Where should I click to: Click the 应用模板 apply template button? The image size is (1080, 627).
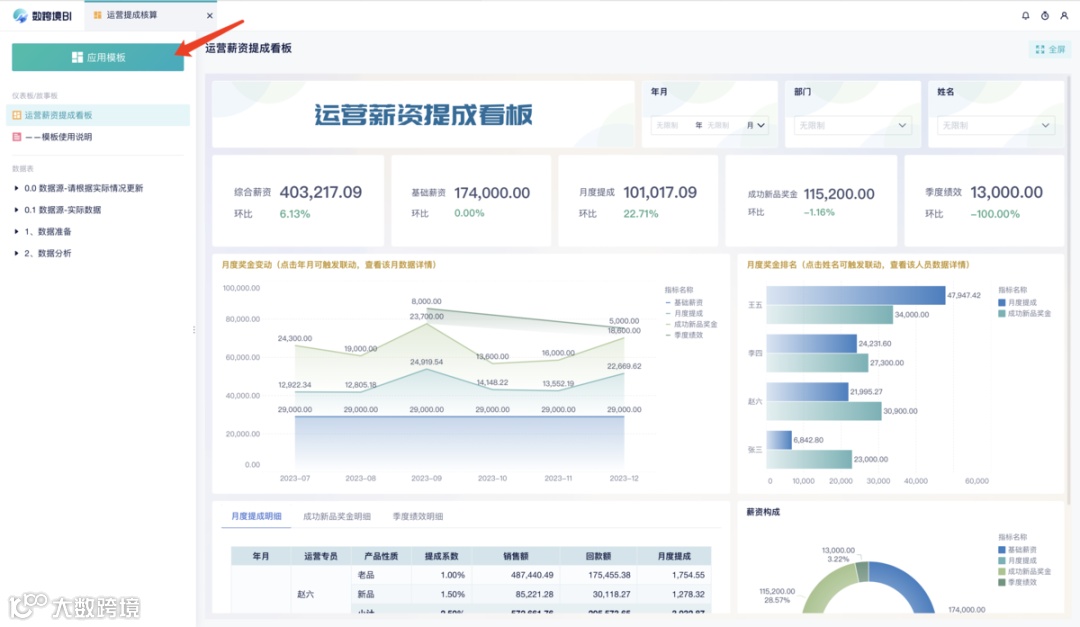click(98, 57)
